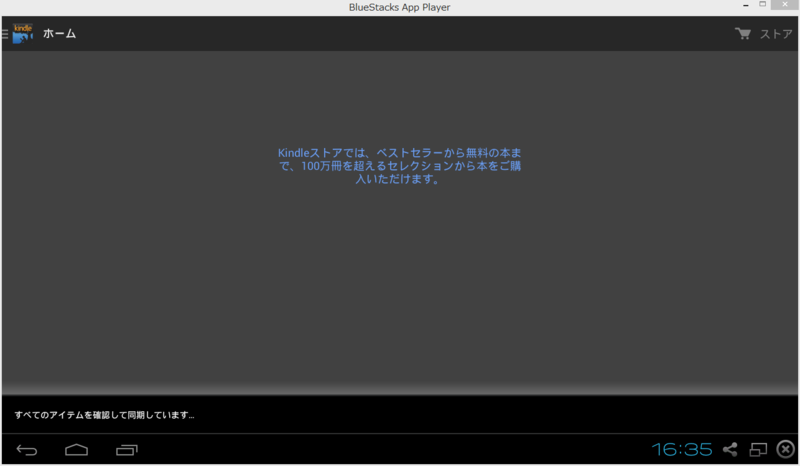Maximize the BlueStacks App Player window
Image resolution: width=800 pixels, height=466 pixels.
click(762, 5)
